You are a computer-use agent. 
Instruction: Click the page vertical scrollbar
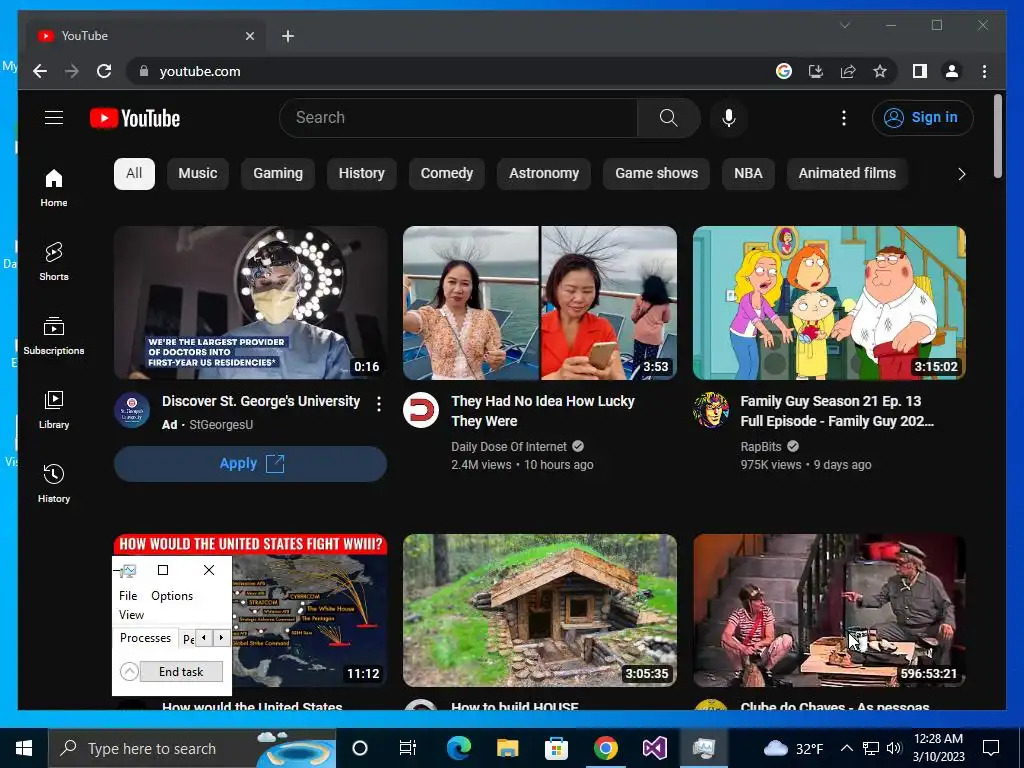(997, 136)
